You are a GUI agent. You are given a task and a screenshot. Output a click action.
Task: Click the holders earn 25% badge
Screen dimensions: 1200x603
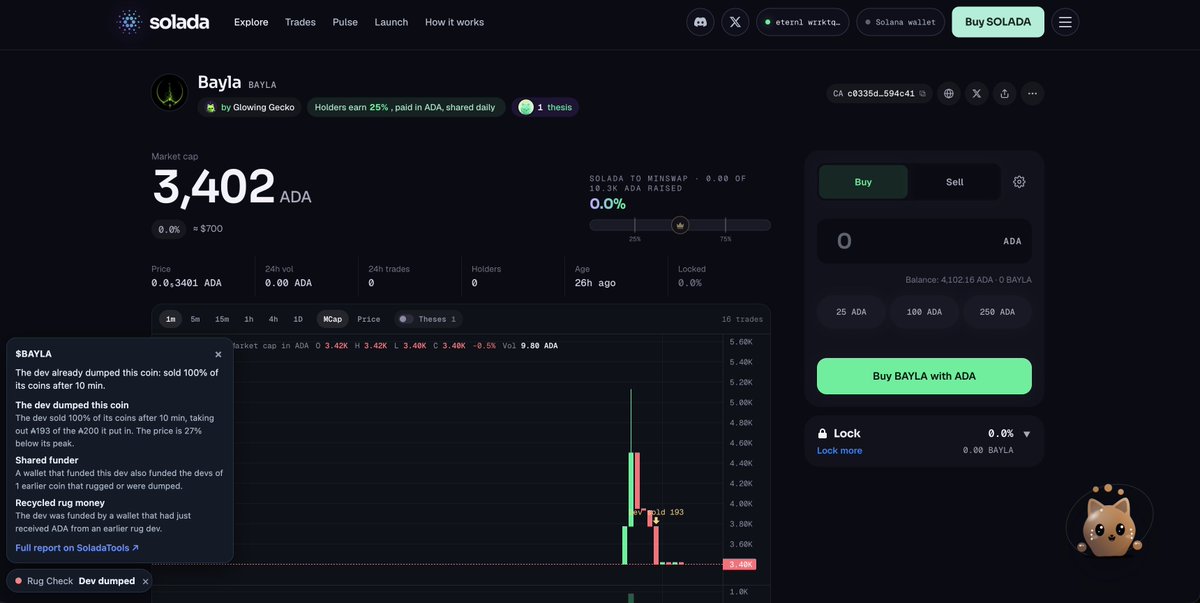(x=405, y=107)
